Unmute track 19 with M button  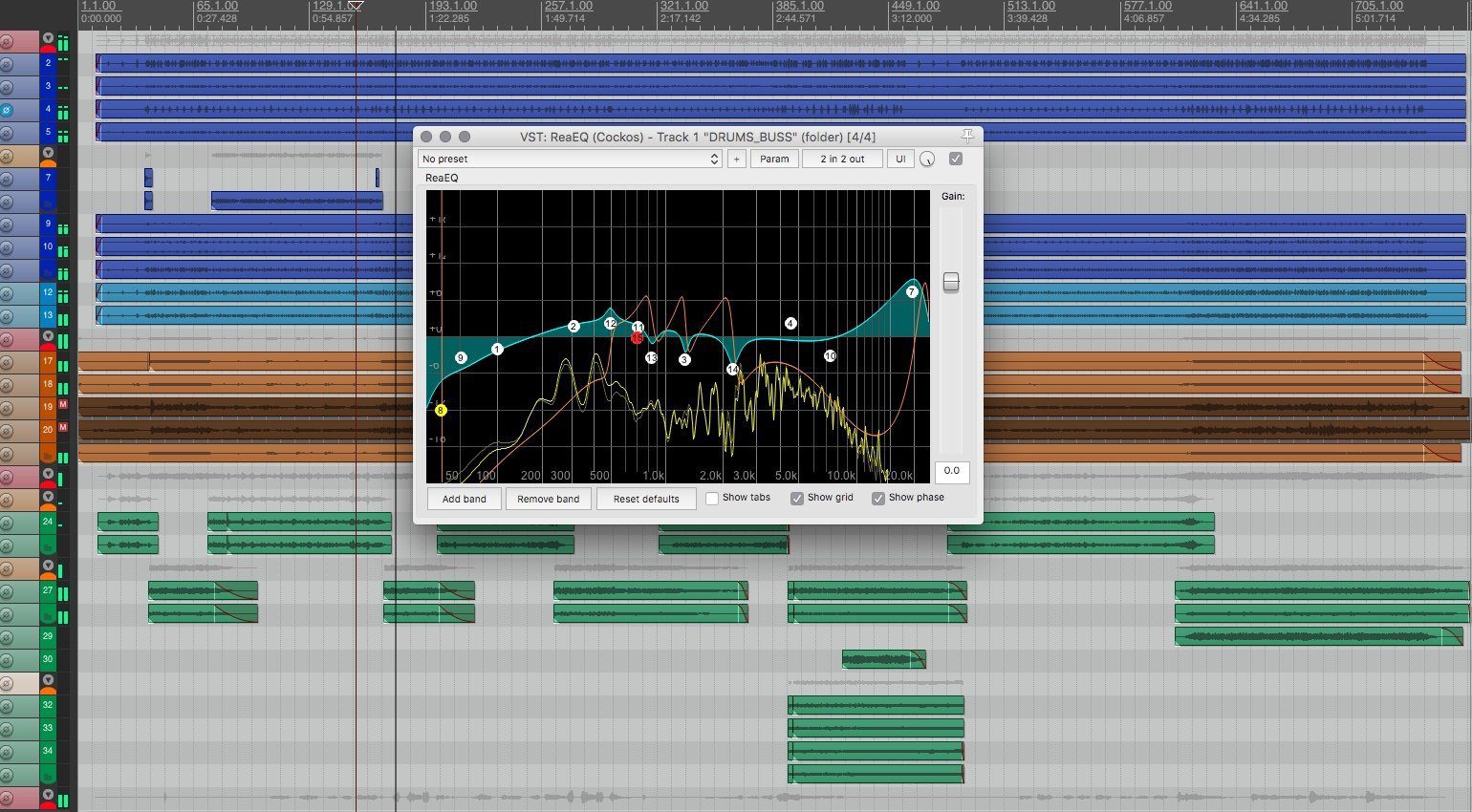click(63, 405)
